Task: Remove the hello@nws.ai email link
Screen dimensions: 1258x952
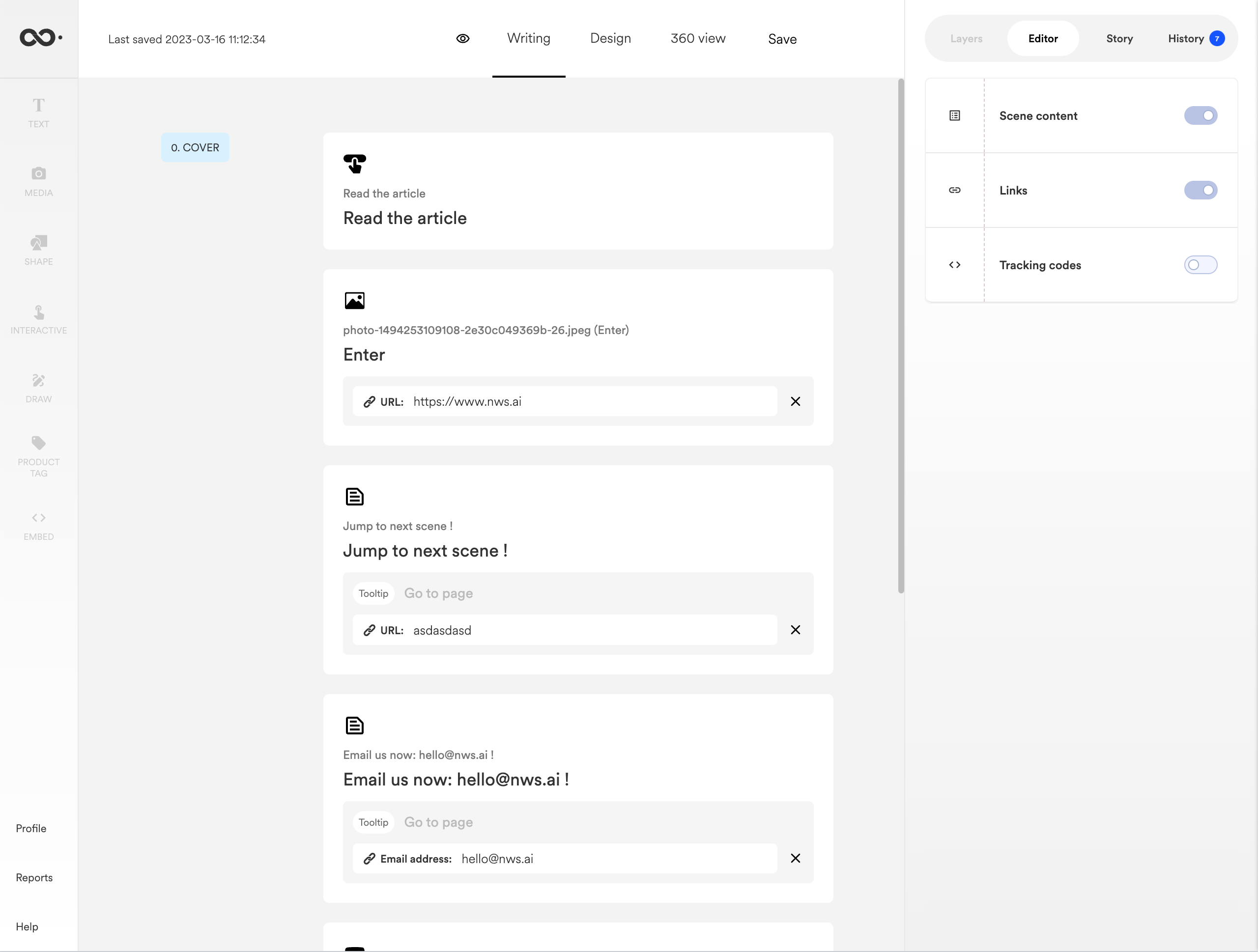Action: [x=796, y=858]
